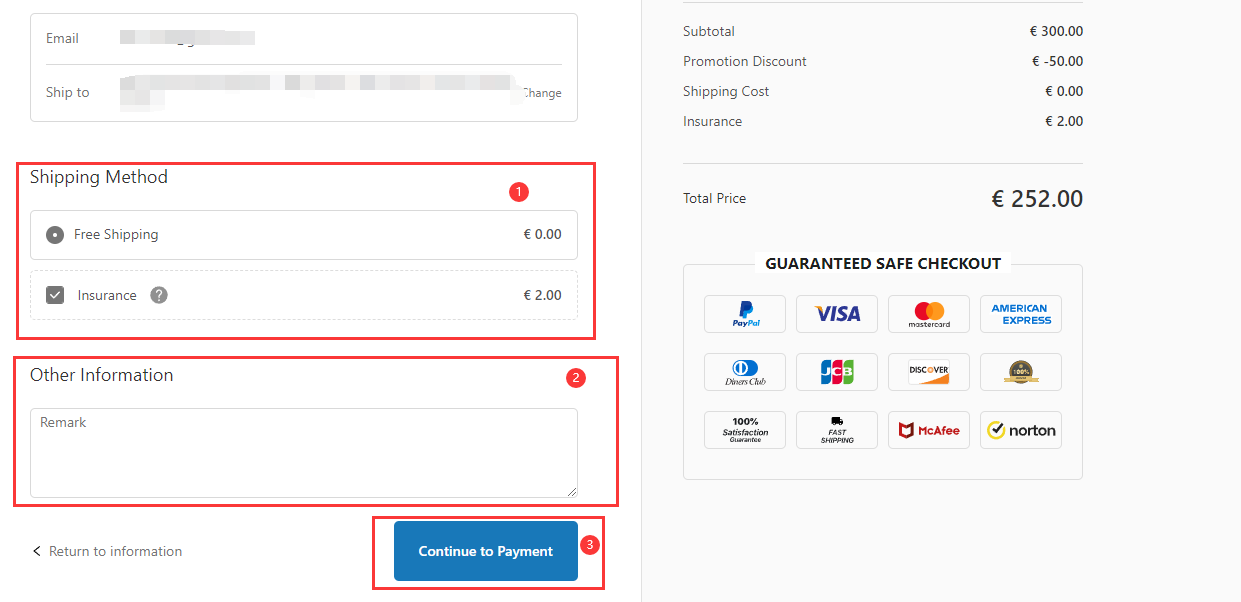Click the McAfee security logo

[x=929, y=430]
